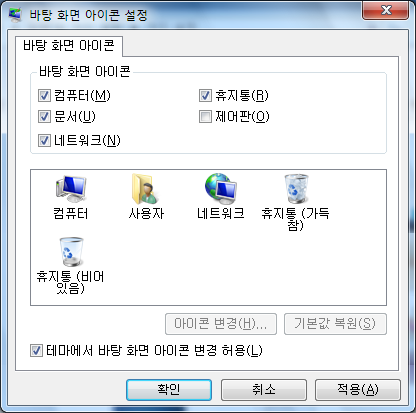The image size is (416, 413).
Task: Click the title bar window icon
Action: coord(14,14)
